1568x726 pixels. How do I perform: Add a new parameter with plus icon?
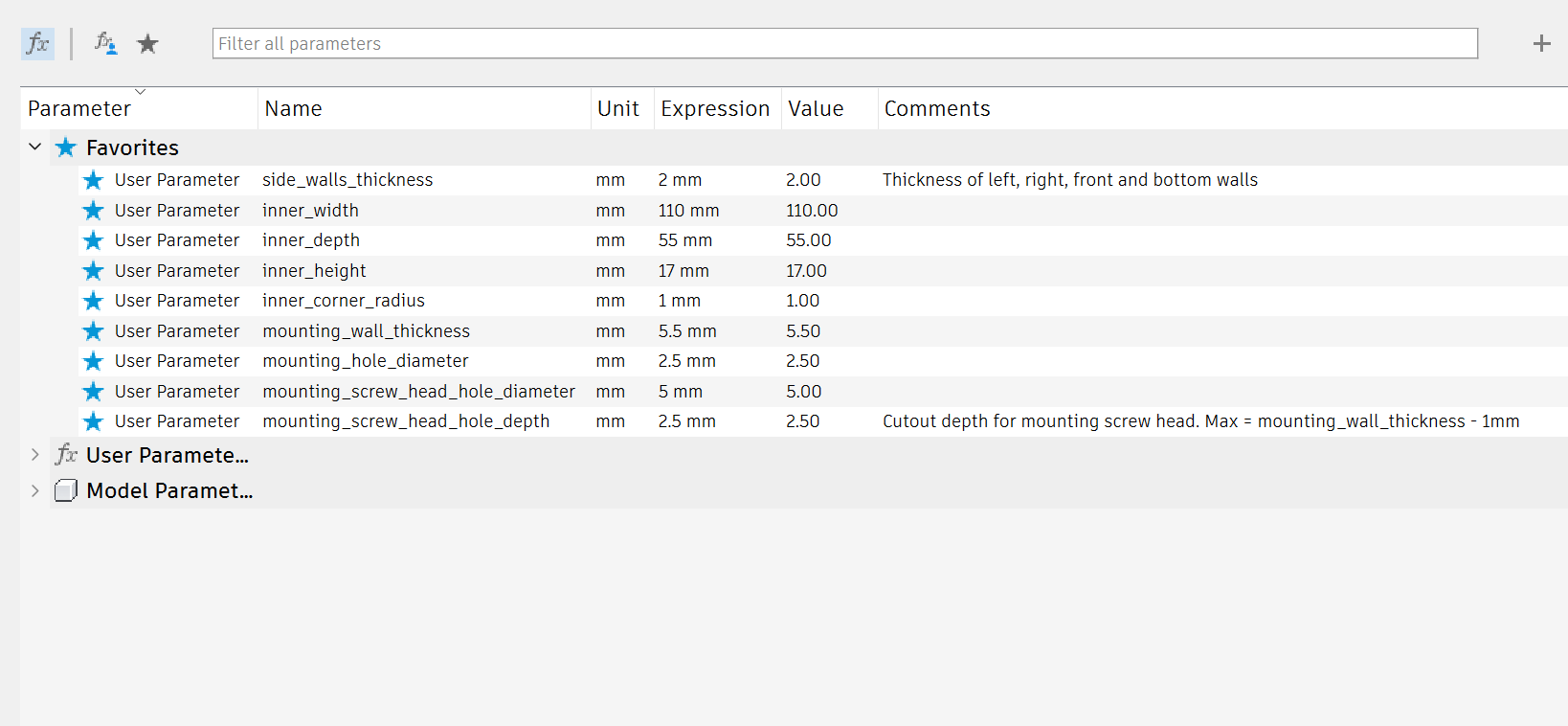[1541, 43]
